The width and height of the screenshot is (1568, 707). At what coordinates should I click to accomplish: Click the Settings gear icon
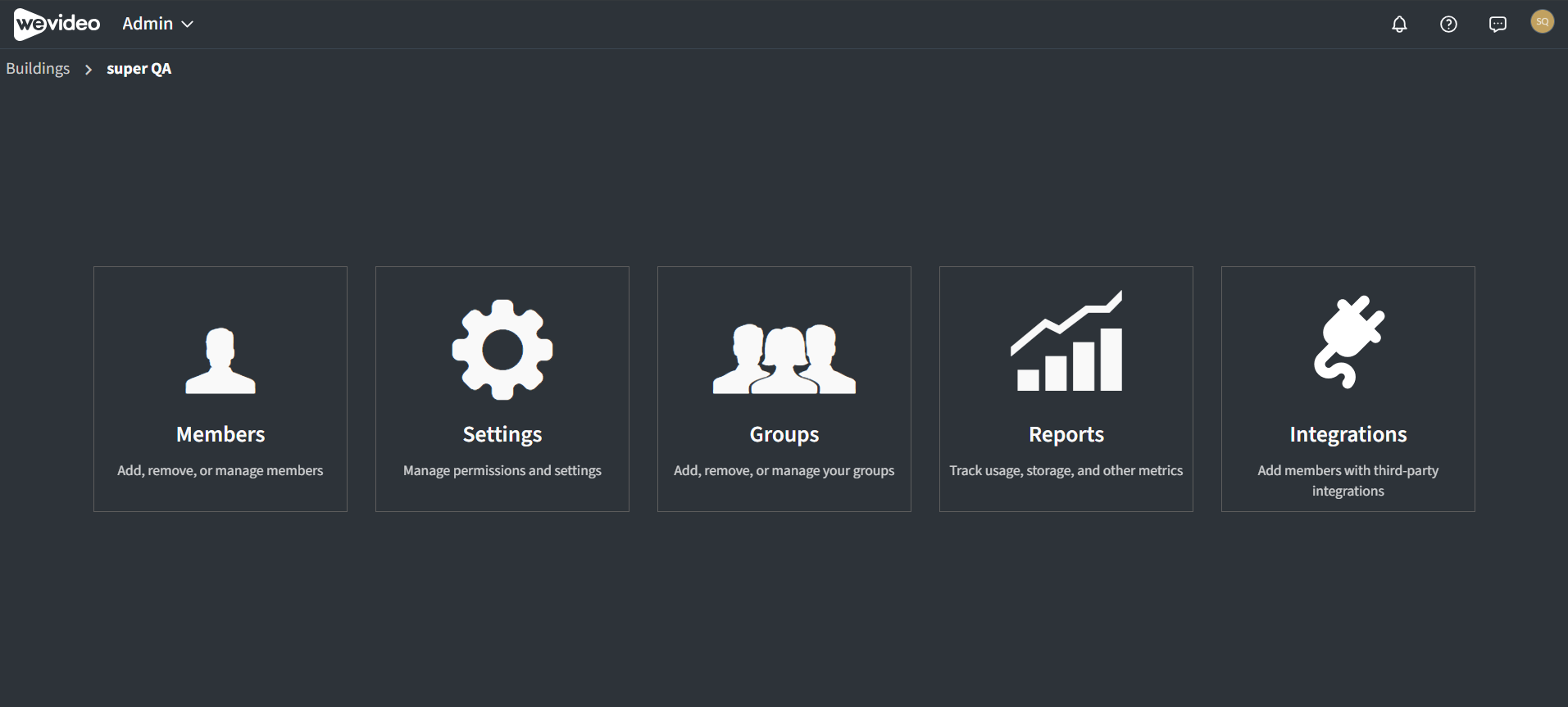502,350
